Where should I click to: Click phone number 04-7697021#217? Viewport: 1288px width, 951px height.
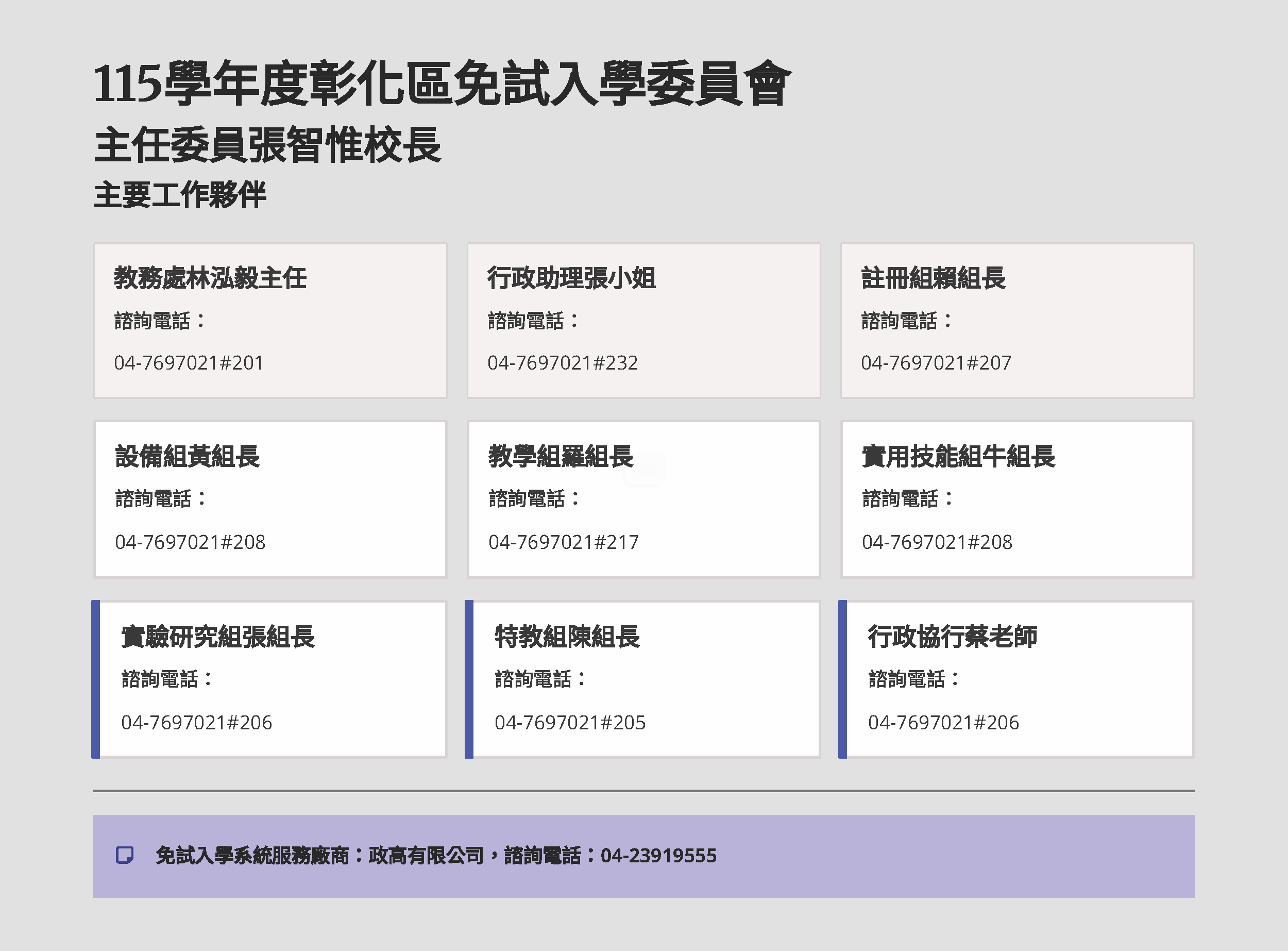tap(563, 542)
